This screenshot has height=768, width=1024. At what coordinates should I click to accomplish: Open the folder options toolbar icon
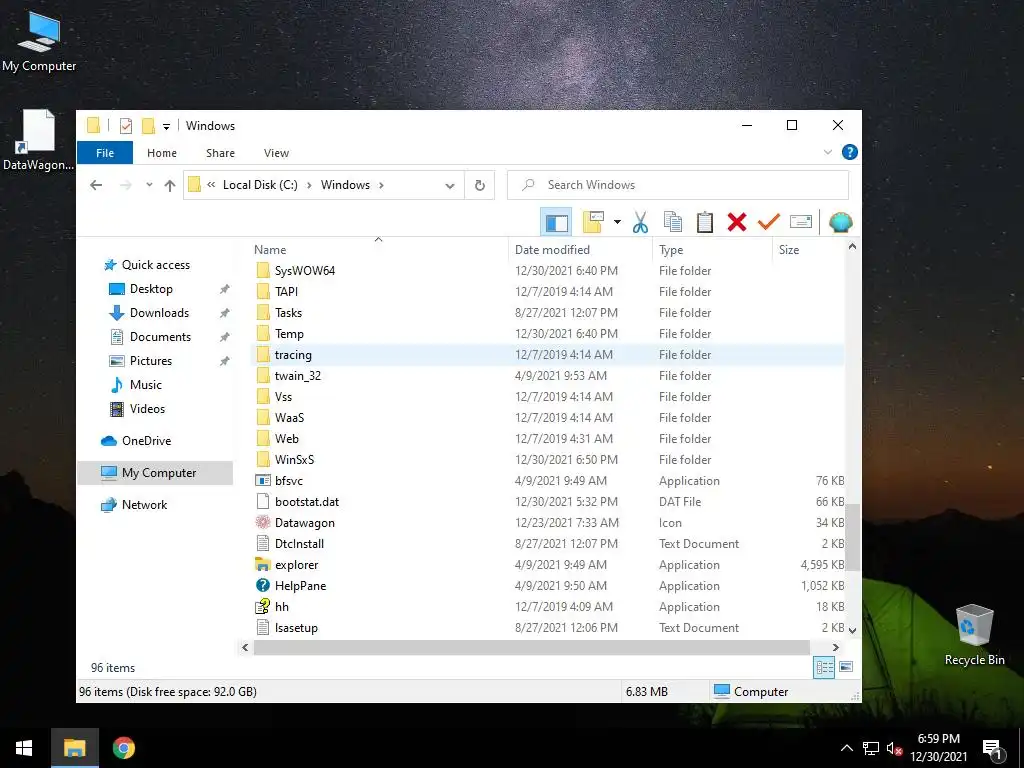[592, 223]
